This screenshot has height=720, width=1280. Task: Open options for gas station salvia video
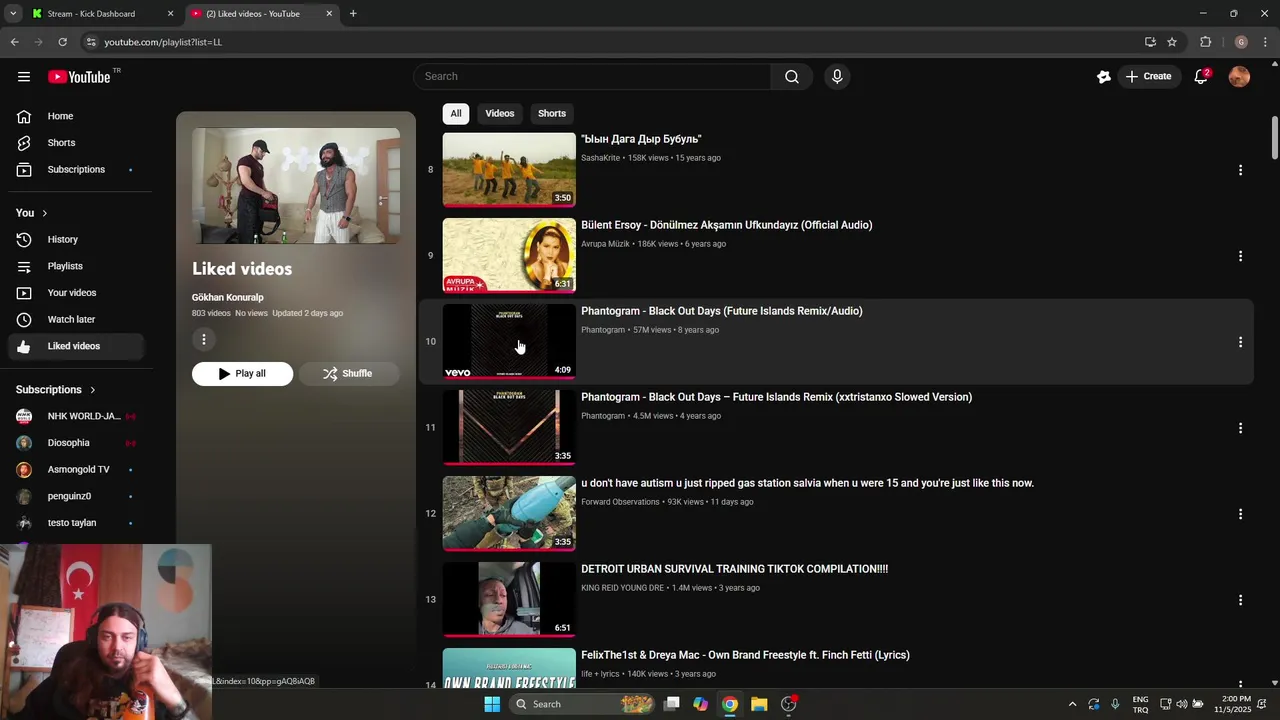[x=1240, y=514]
